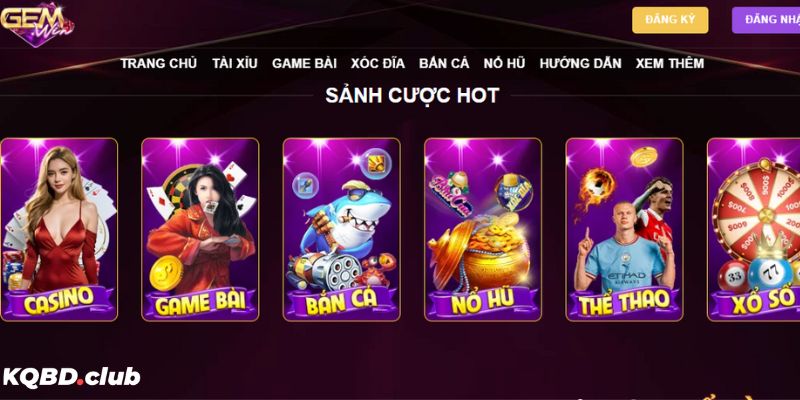This screenshot has width=800, height=400.
Task: Choose the Thể Thao sports card
Action: [624, 230]
